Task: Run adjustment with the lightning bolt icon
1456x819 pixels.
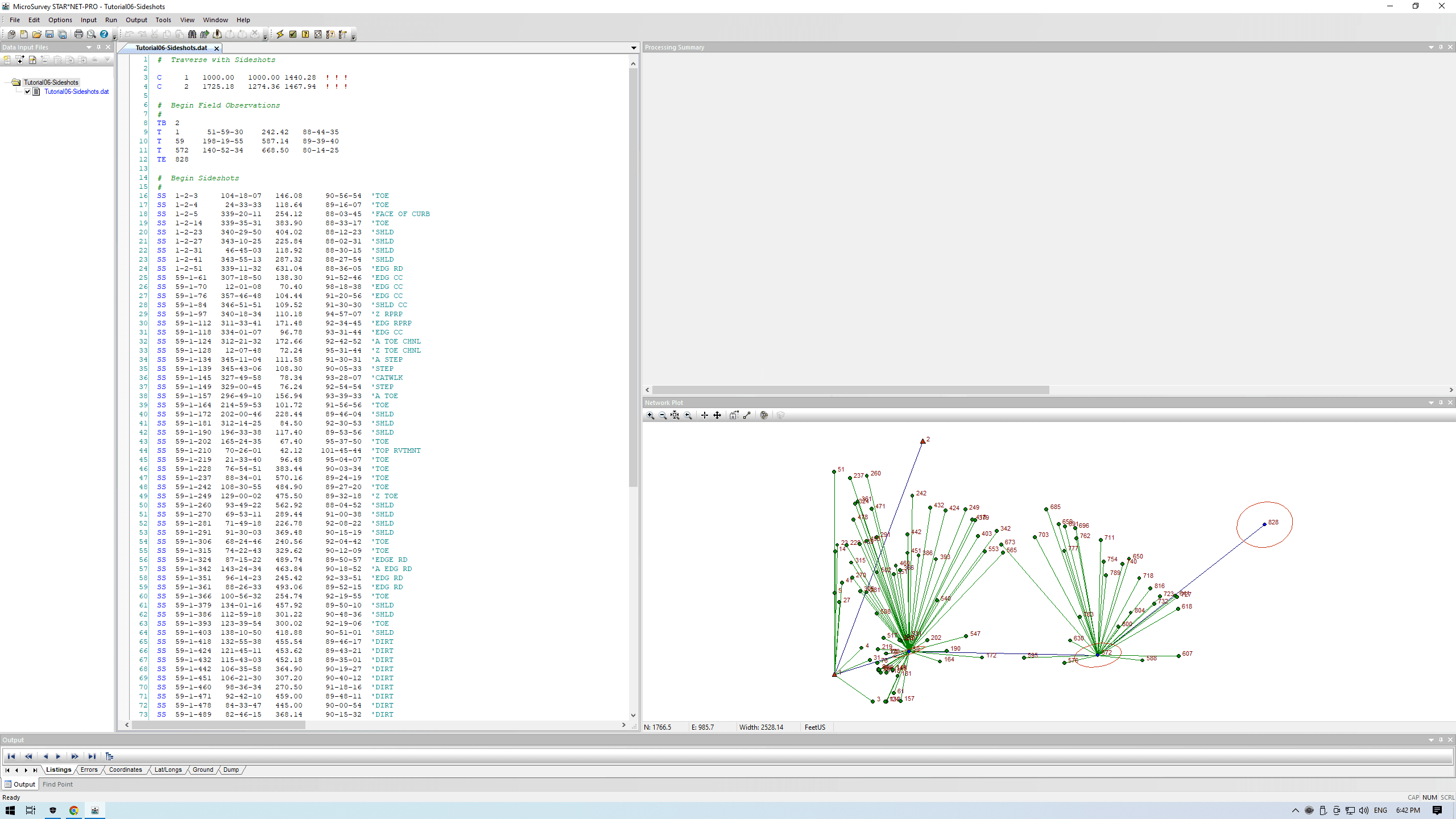Action: tap(280, 34)
